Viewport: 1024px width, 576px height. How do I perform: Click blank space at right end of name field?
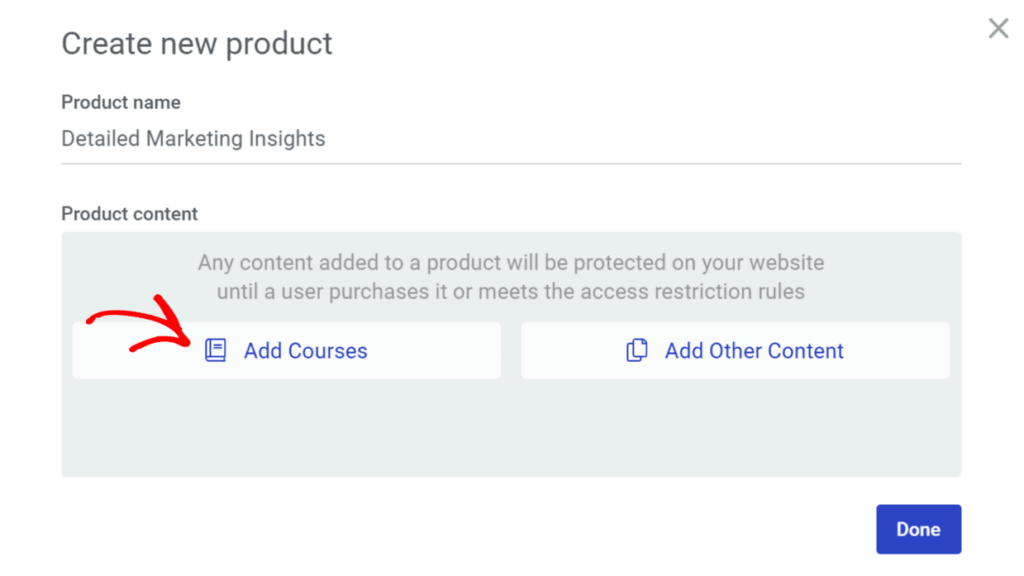850,139
